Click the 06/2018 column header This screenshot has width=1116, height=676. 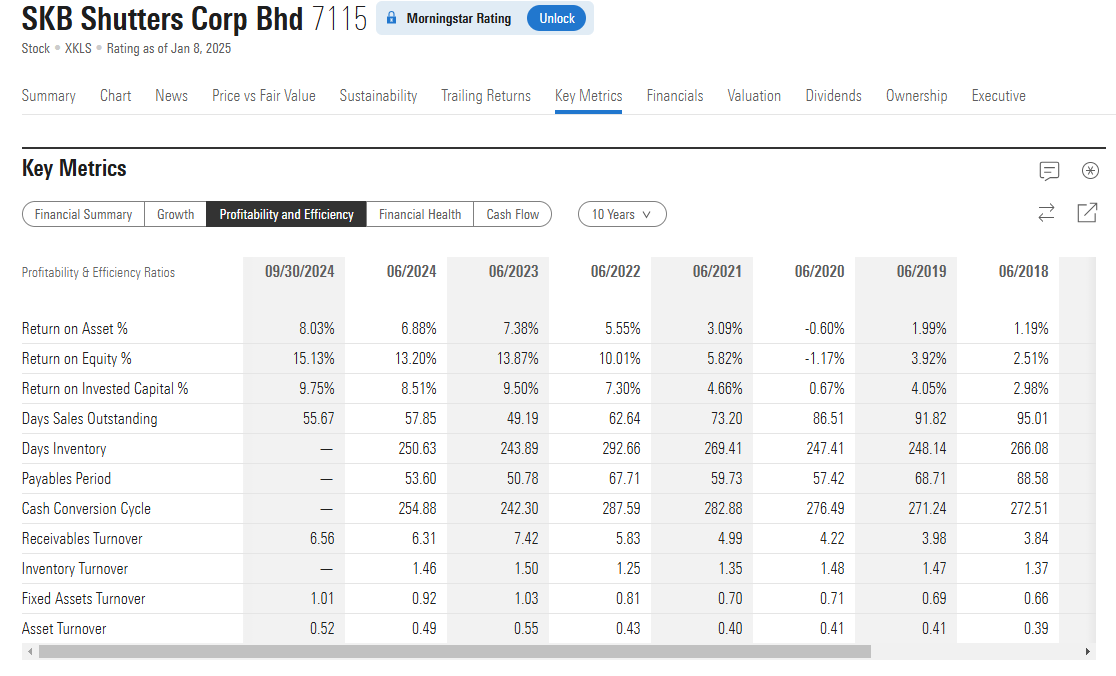point(1023,272)
